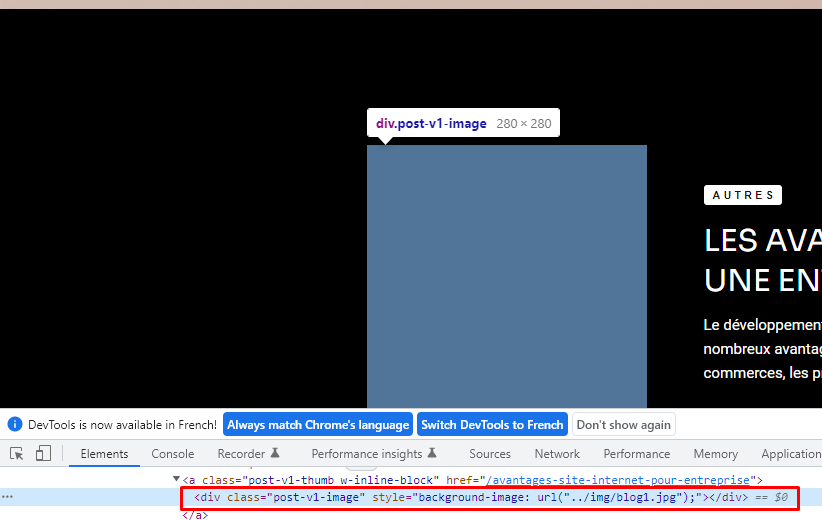Switch to the Performance tab
This screenshot has width=822, height=520.
(x=636, y=454)
